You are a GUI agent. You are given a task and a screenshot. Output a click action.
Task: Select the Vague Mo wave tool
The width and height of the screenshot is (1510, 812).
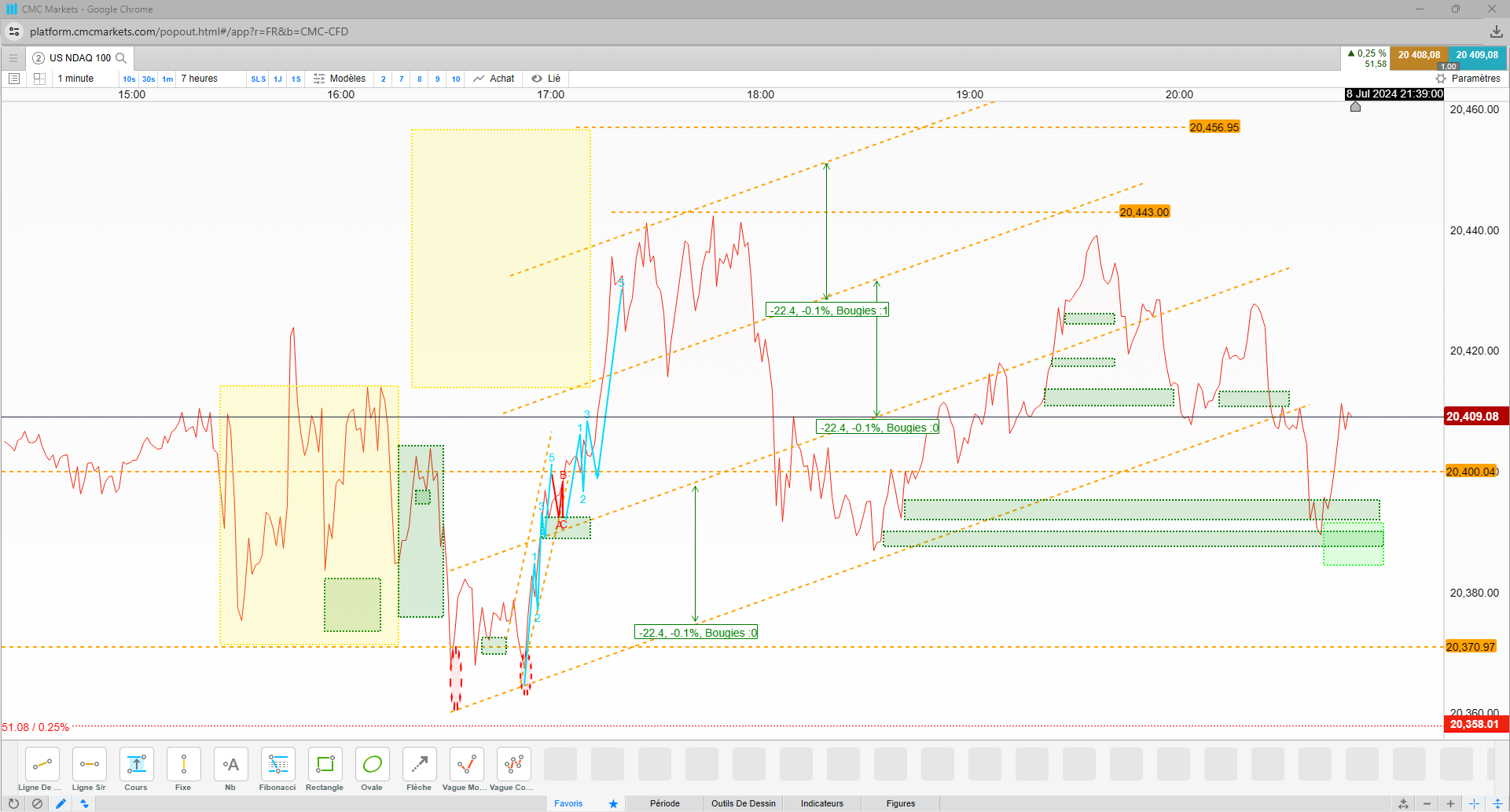(466, 770)
